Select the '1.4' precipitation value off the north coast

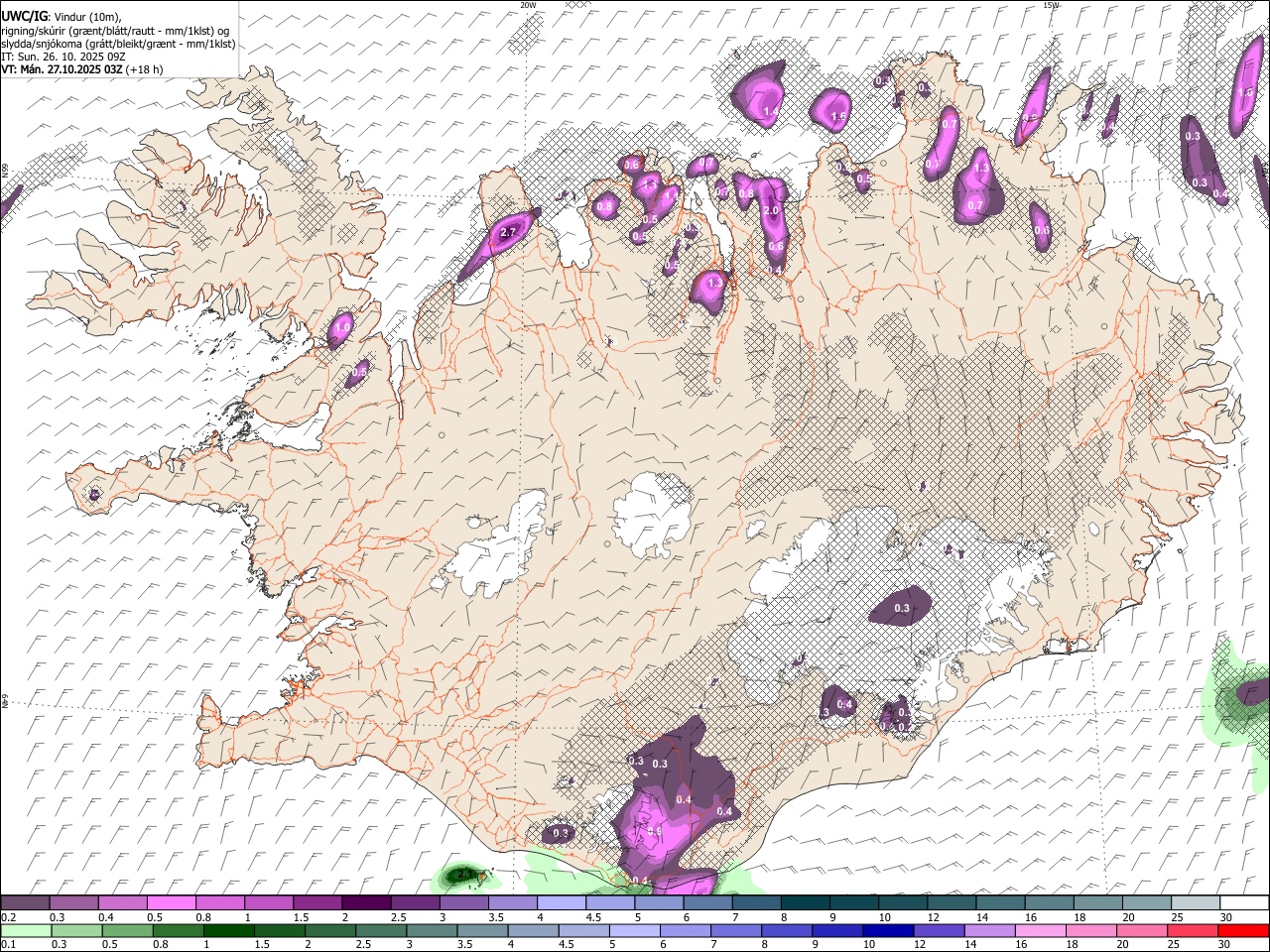770,113
